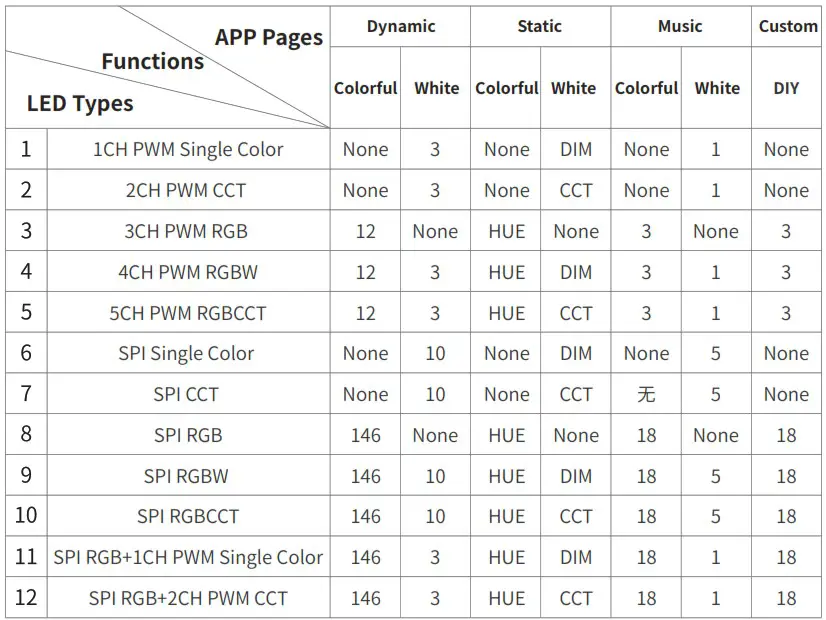Click '4CH PWM RGBW' row name

pos(188,272)
